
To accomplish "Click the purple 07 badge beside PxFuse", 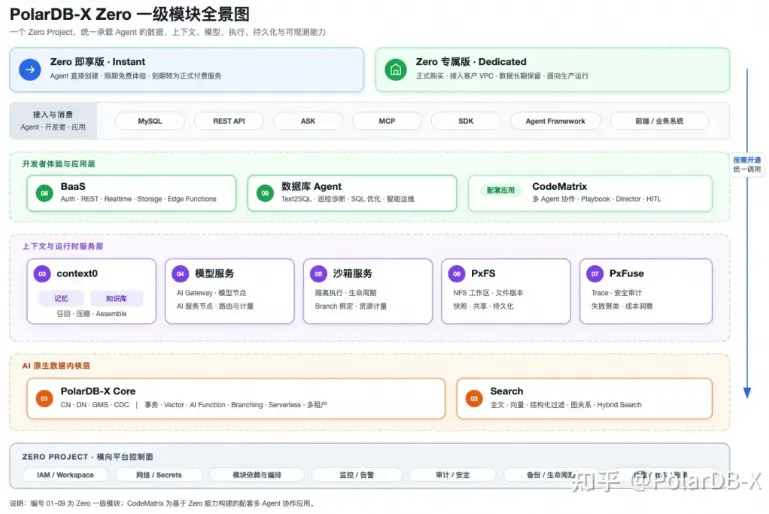I will [595, 274].
